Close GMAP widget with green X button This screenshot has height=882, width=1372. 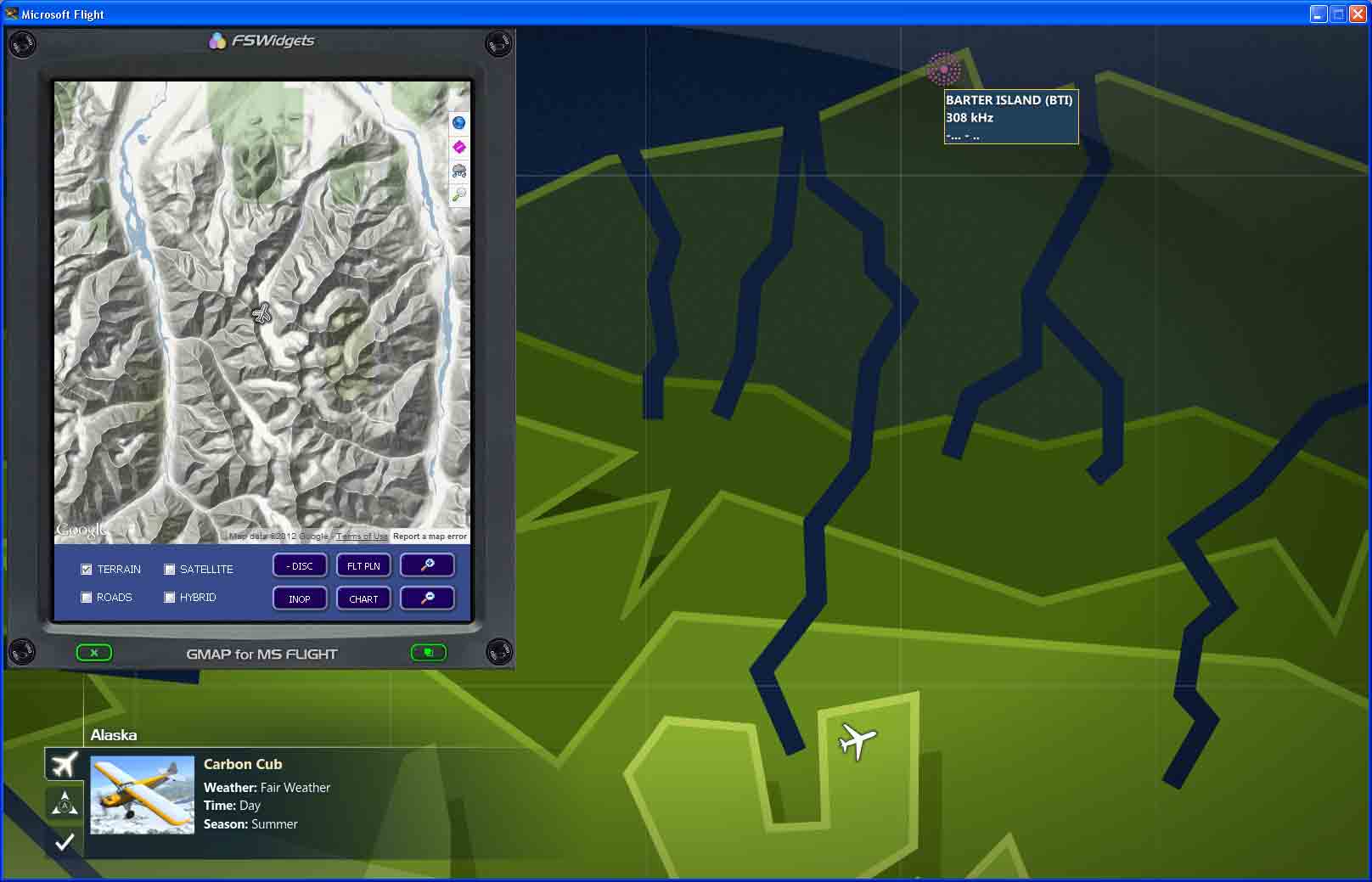pos(94,653)
